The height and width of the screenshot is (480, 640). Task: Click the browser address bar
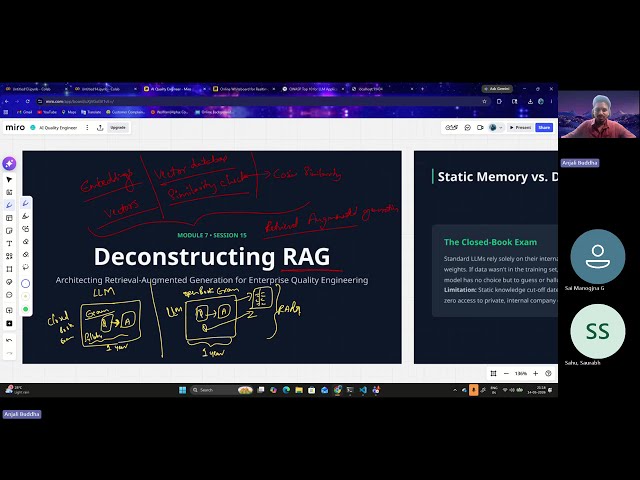[x=261, y=101]
